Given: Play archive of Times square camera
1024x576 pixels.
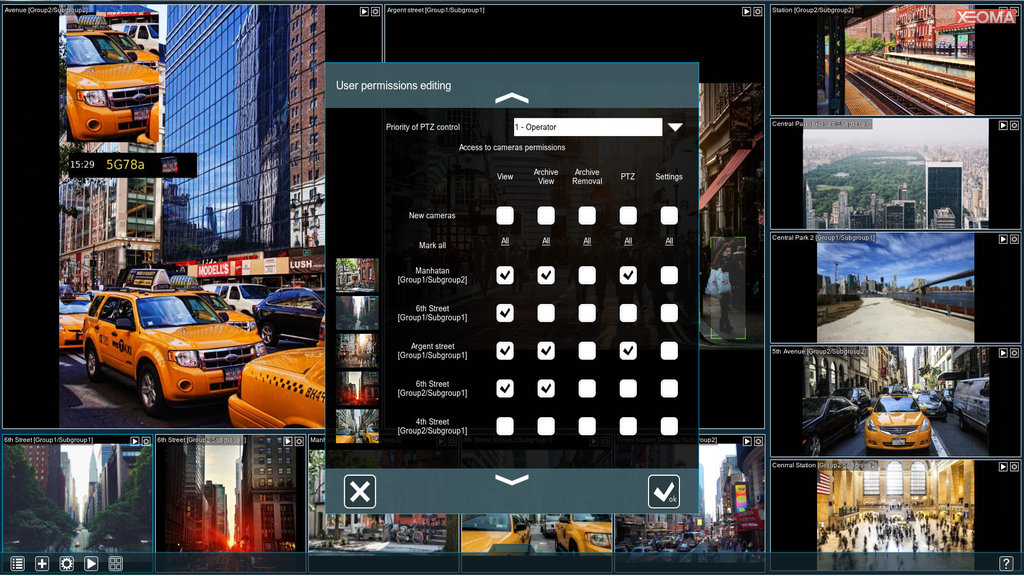Looking at the screenshot, I should pyautogui.click(x=747, y=441).
